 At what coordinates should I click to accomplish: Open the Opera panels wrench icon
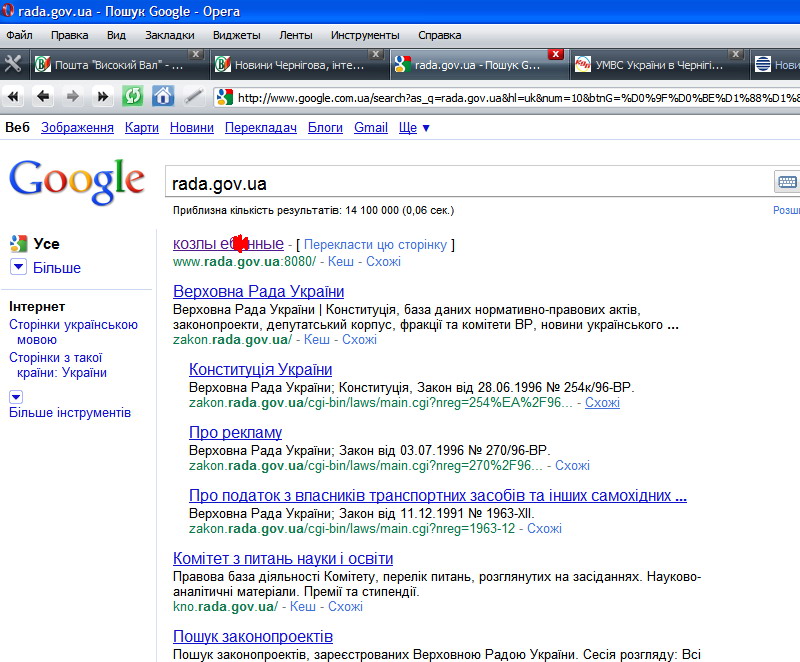(x=13, y=64)
